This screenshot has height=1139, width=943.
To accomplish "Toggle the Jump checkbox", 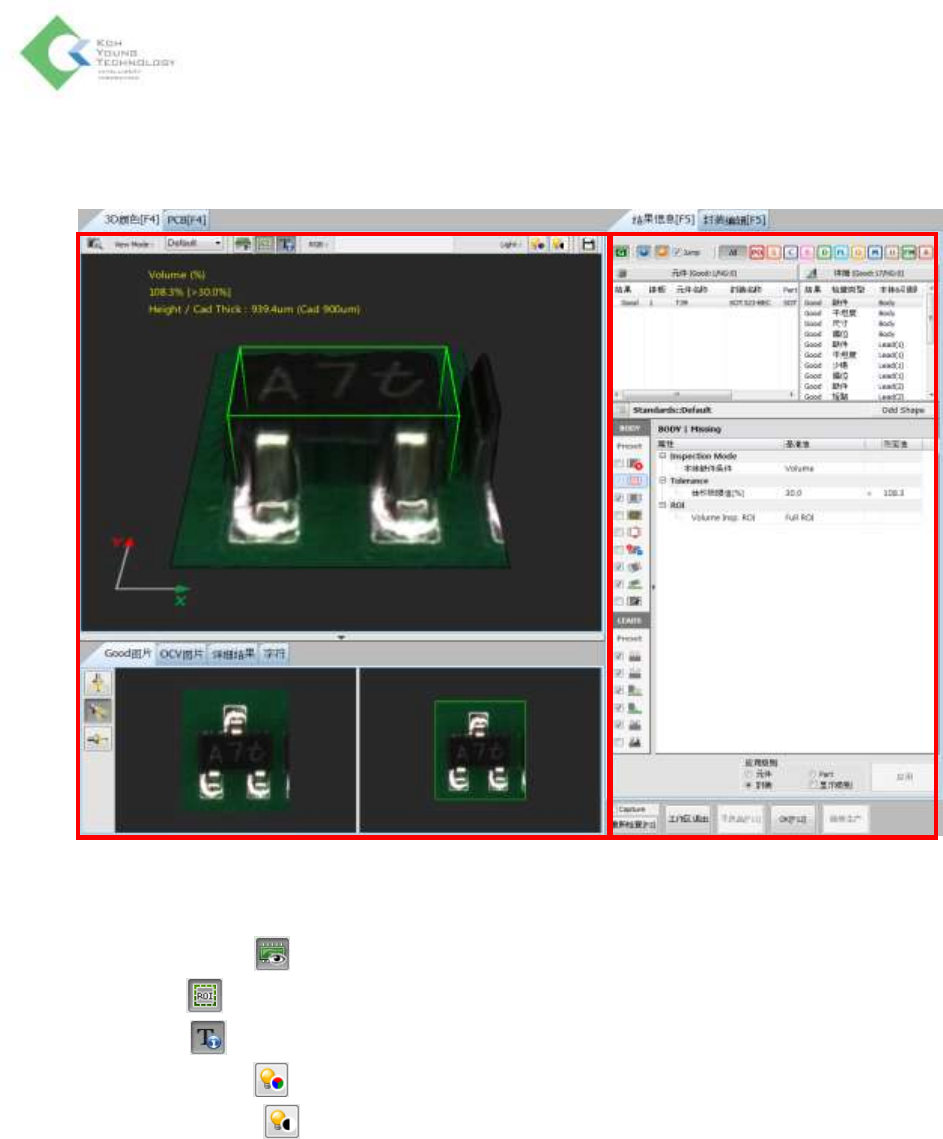I will (677, 252).
